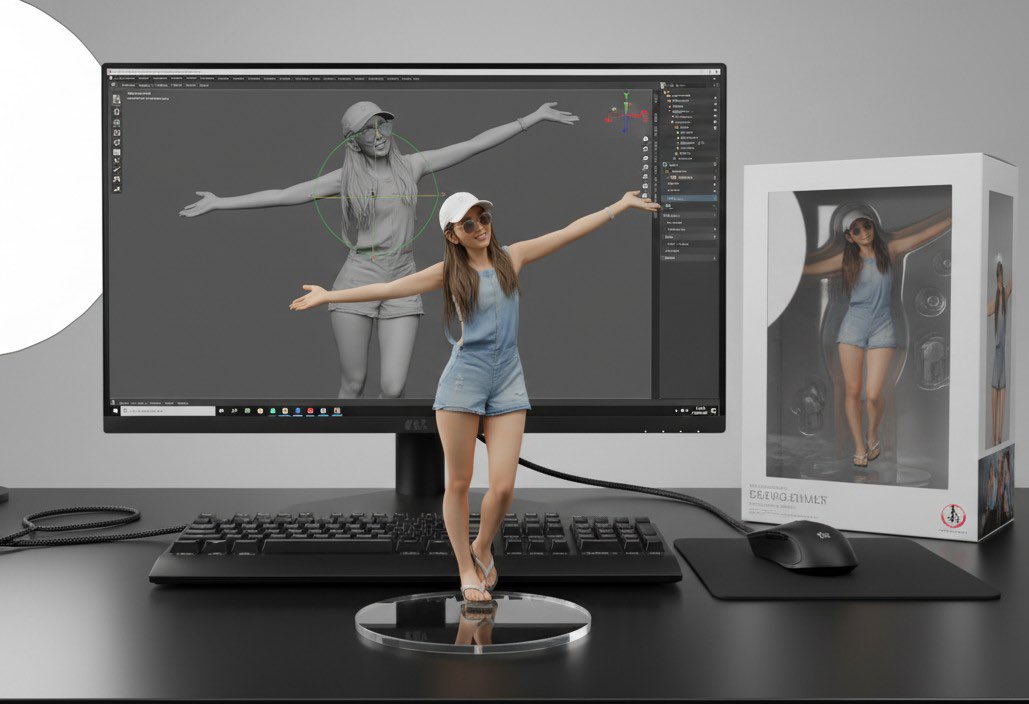Click the red X axis on the navigation gizmo

coord(644,114)
